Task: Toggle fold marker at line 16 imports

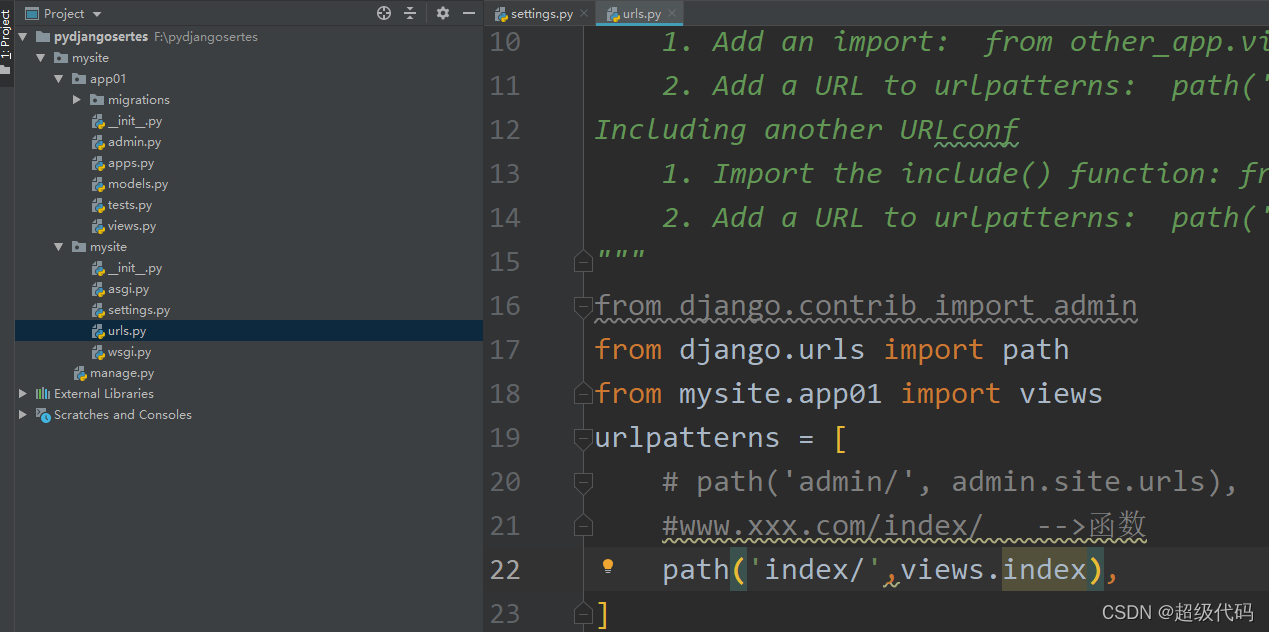Action: 583,306
